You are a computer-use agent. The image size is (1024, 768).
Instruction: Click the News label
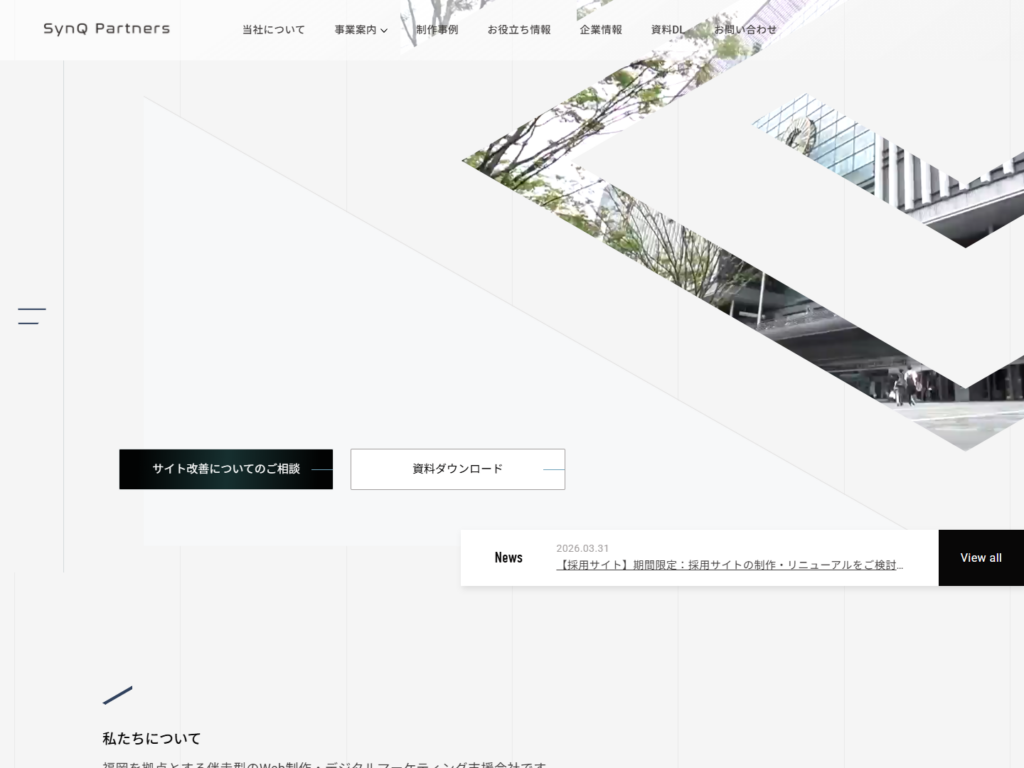click(x=508, y=558)
